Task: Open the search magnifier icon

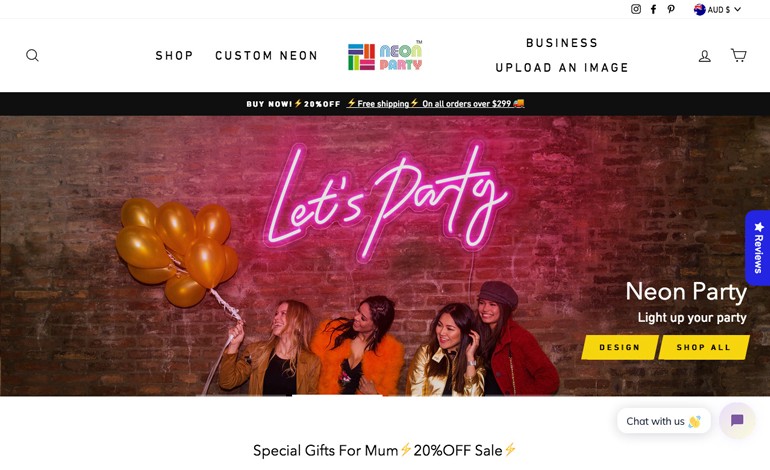Action: click(x=32, y=55)
